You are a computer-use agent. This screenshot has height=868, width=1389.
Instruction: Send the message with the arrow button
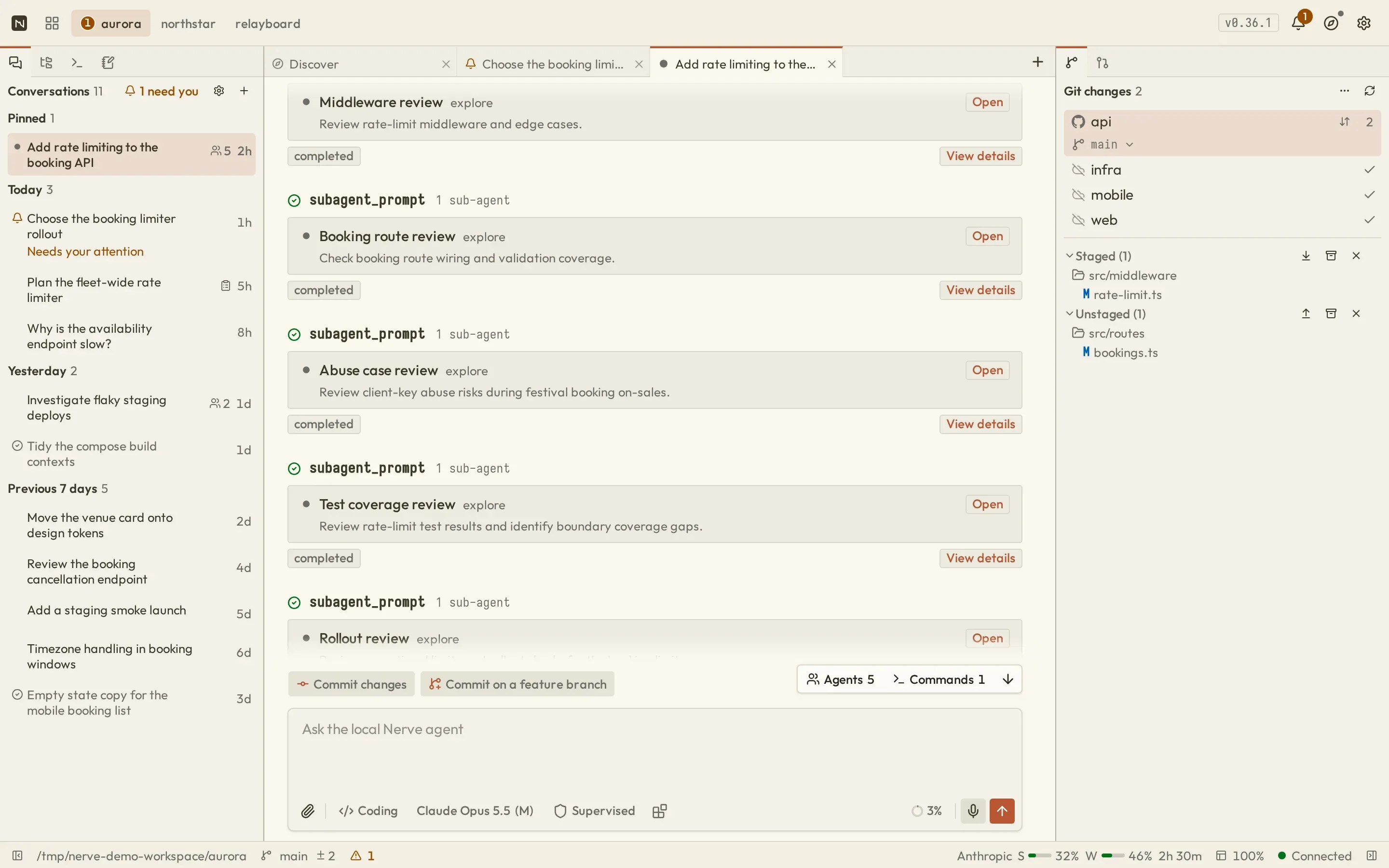(x=1002, y=811)
